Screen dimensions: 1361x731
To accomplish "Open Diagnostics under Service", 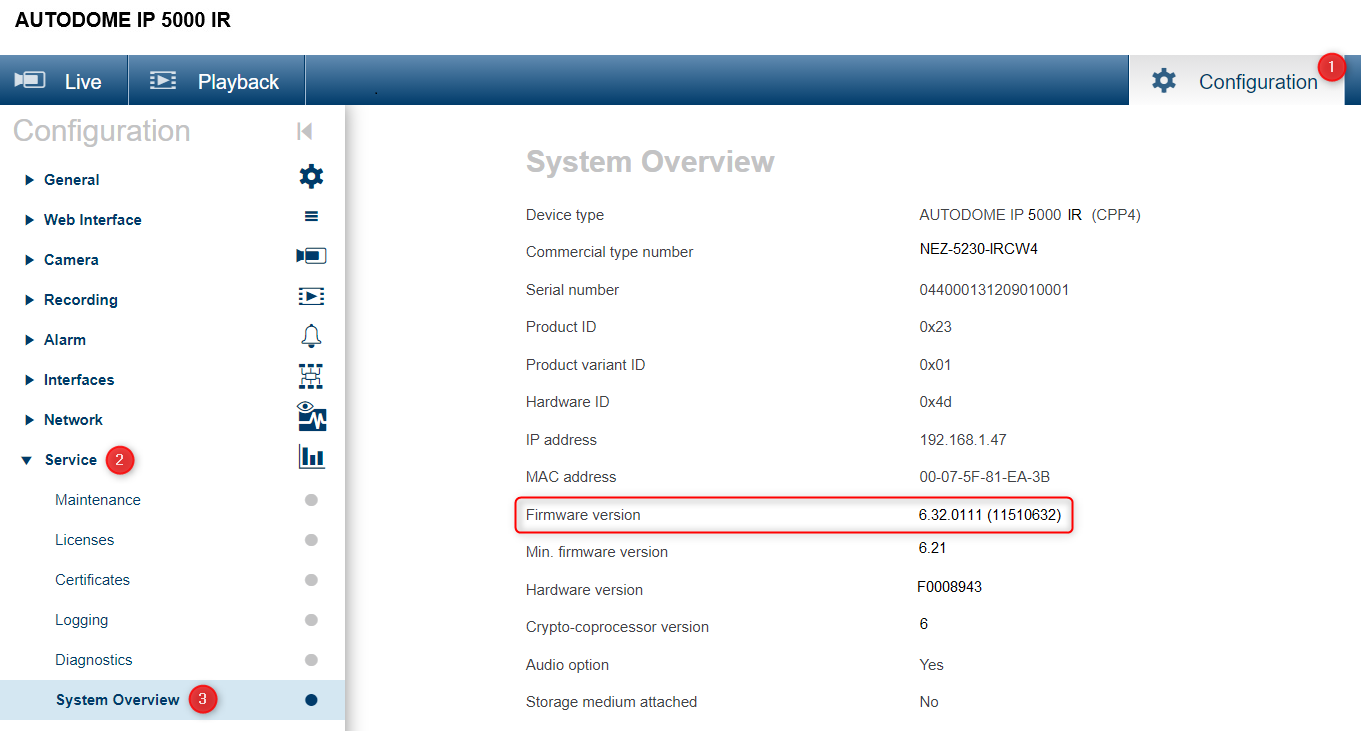I will [94, 660].
